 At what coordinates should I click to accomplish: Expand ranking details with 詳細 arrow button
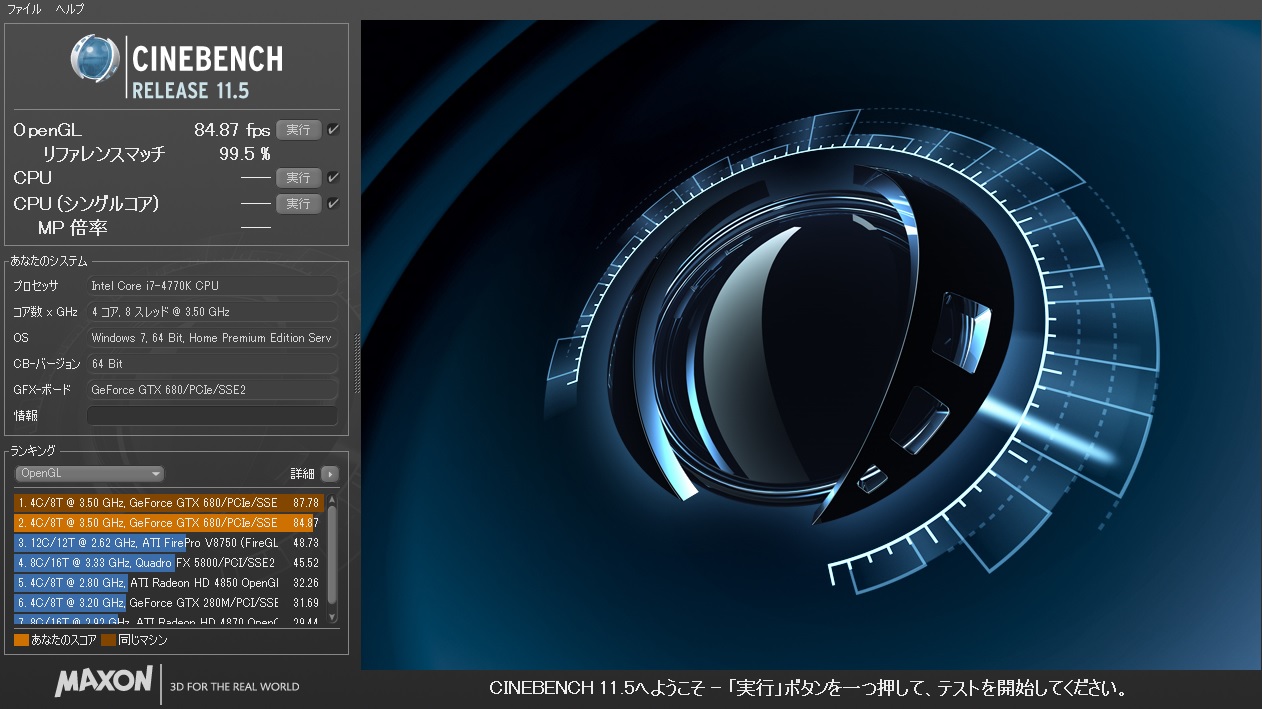[x=330, y=474]
